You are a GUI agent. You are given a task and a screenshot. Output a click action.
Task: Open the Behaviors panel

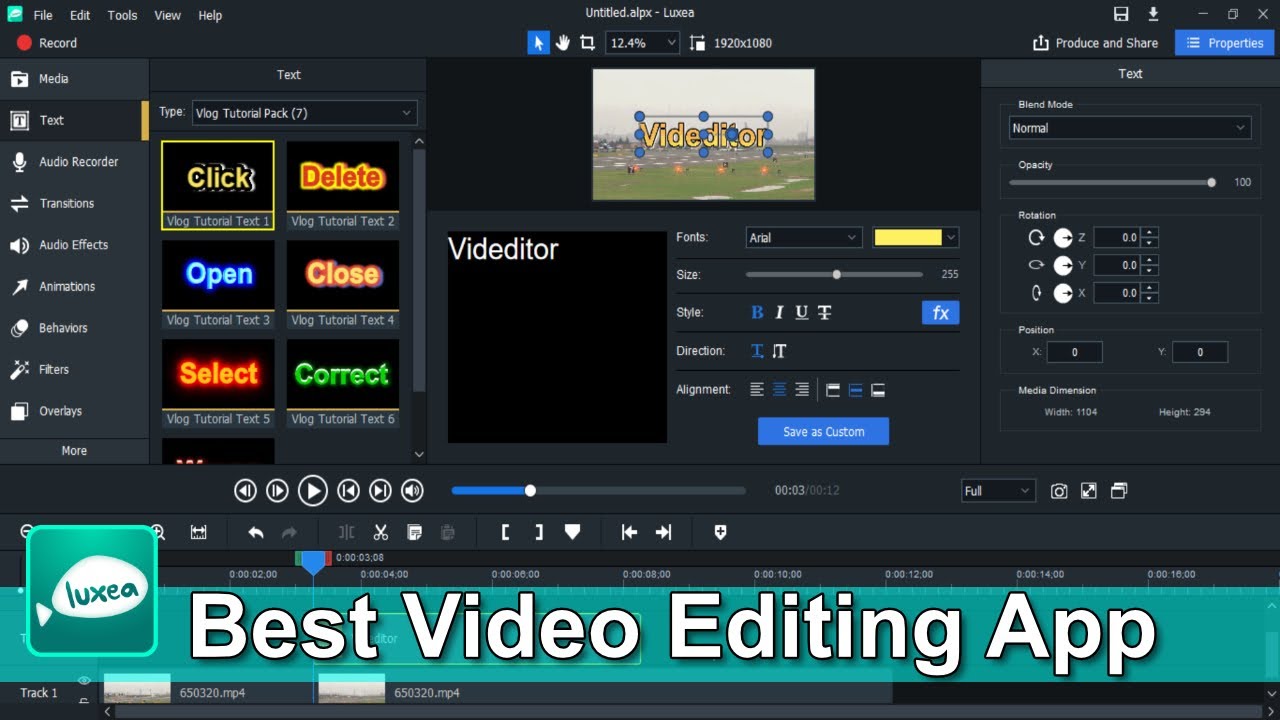(74, 328)
